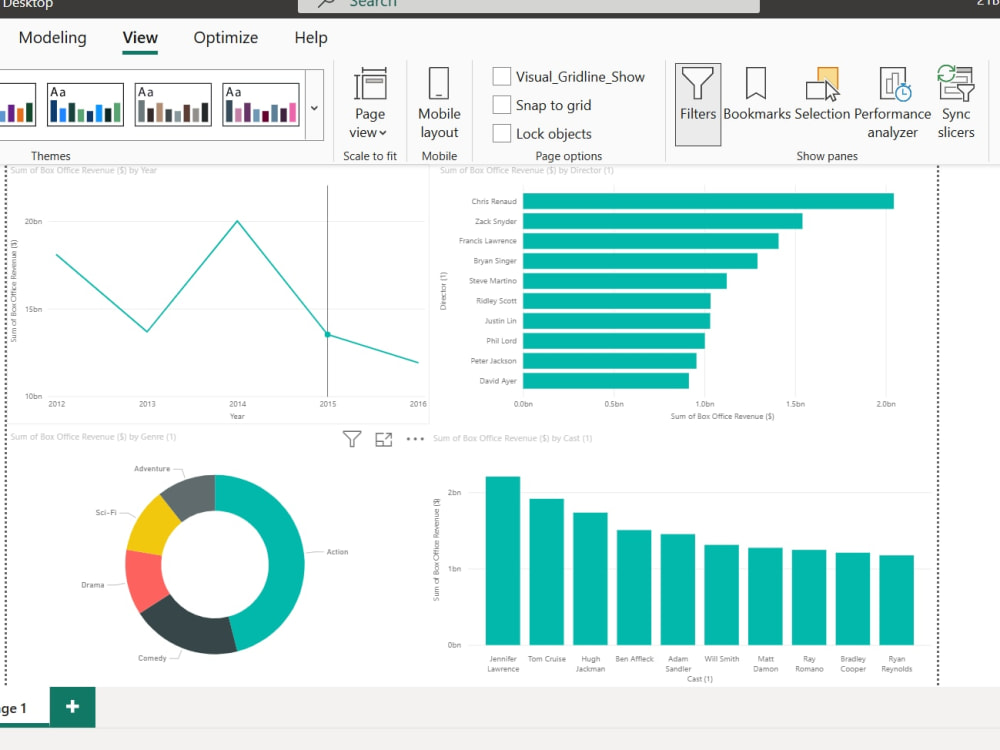1000x750 pixels.
Task: Click the Ben Affleck column
Action: (634, 587)
